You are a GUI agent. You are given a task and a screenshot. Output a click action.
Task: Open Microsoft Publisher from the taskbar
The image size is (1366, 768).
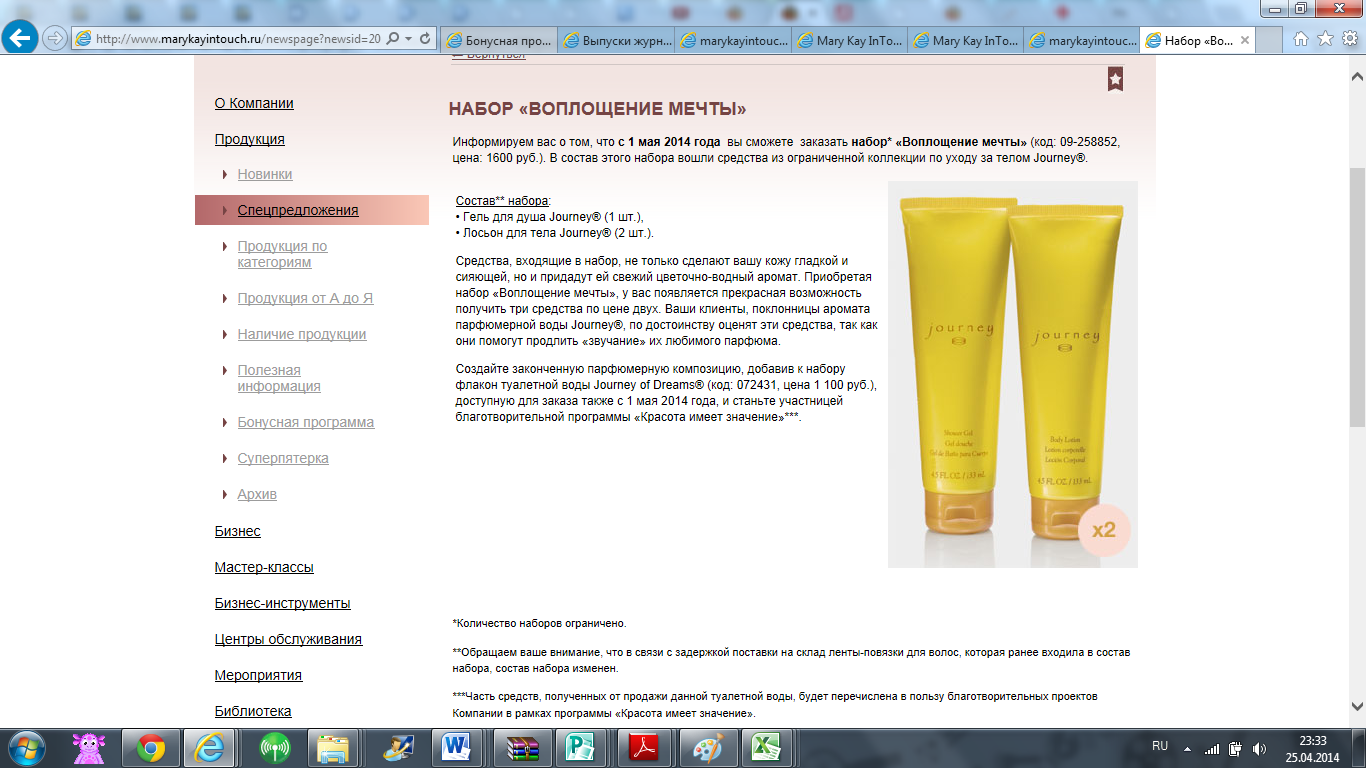click(x=580, y=748)
